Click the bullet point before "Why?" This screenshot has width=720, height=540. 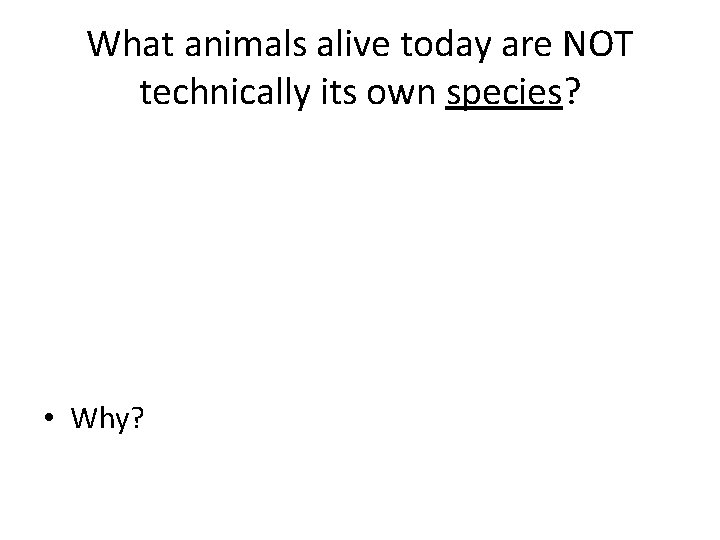click(x=50, y=420)
